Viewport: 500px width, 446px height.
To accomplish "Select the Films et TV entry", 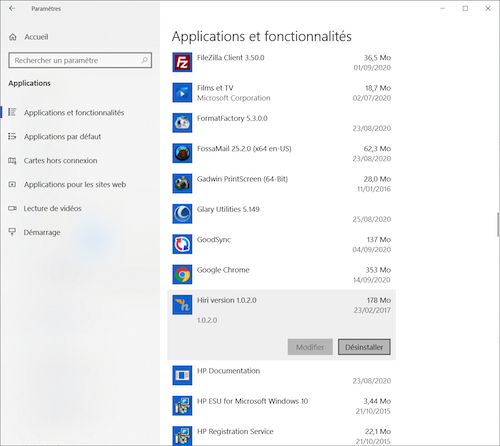I will pyautogui.click(x=281, y=93).
